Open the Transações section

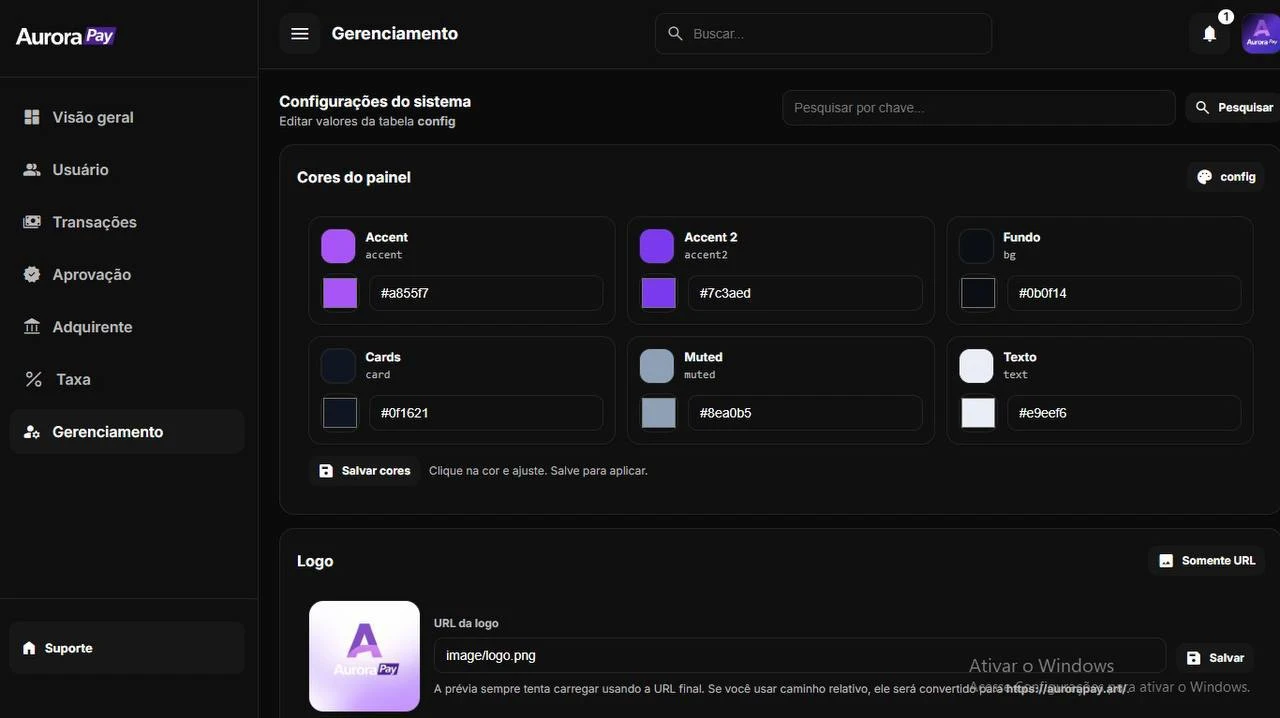(94, 222)
